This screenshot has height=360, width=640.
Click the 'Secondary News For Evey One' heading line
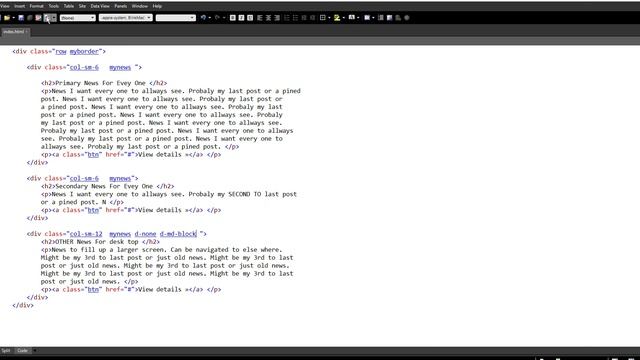click(107, 187)
